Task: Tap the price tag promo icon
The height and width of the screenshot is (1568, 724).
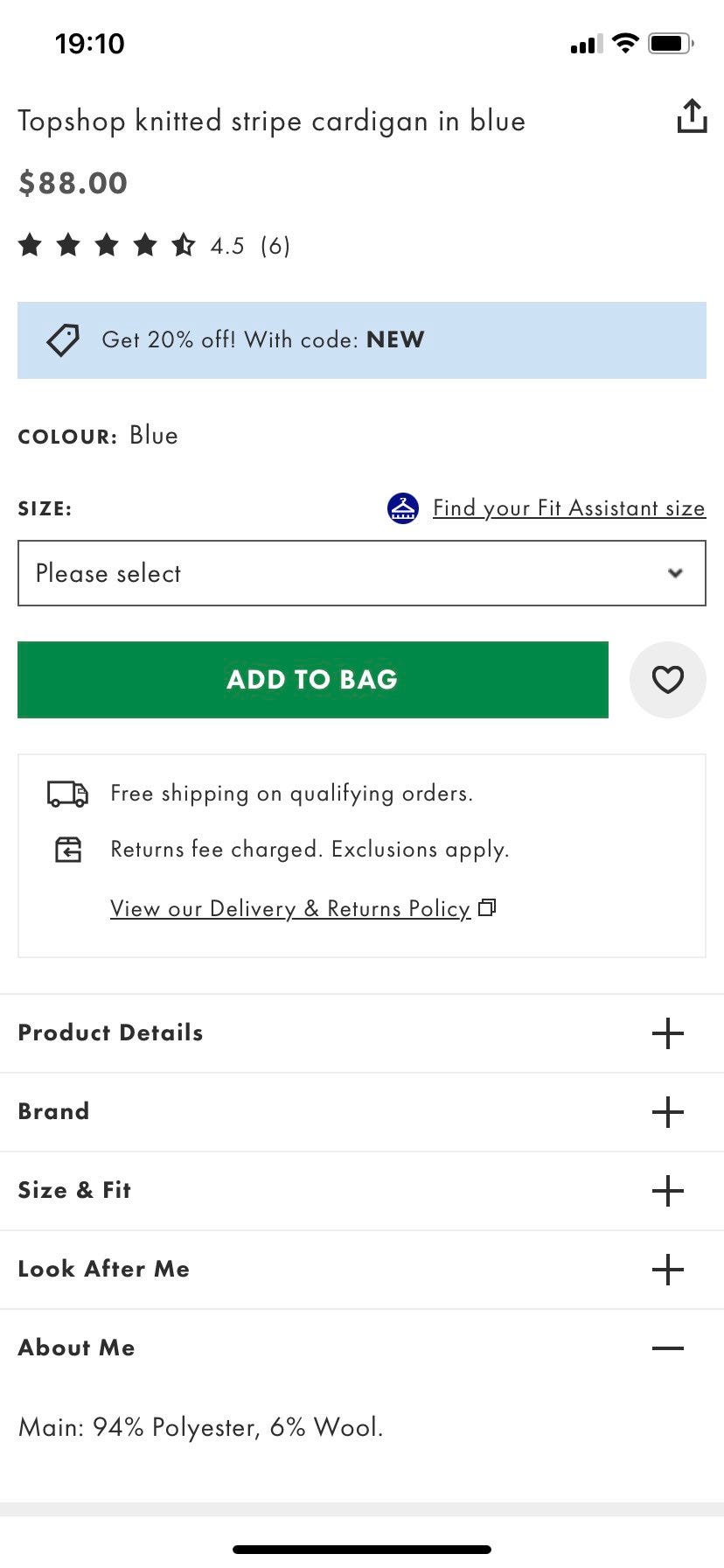Action: [63, 339]
